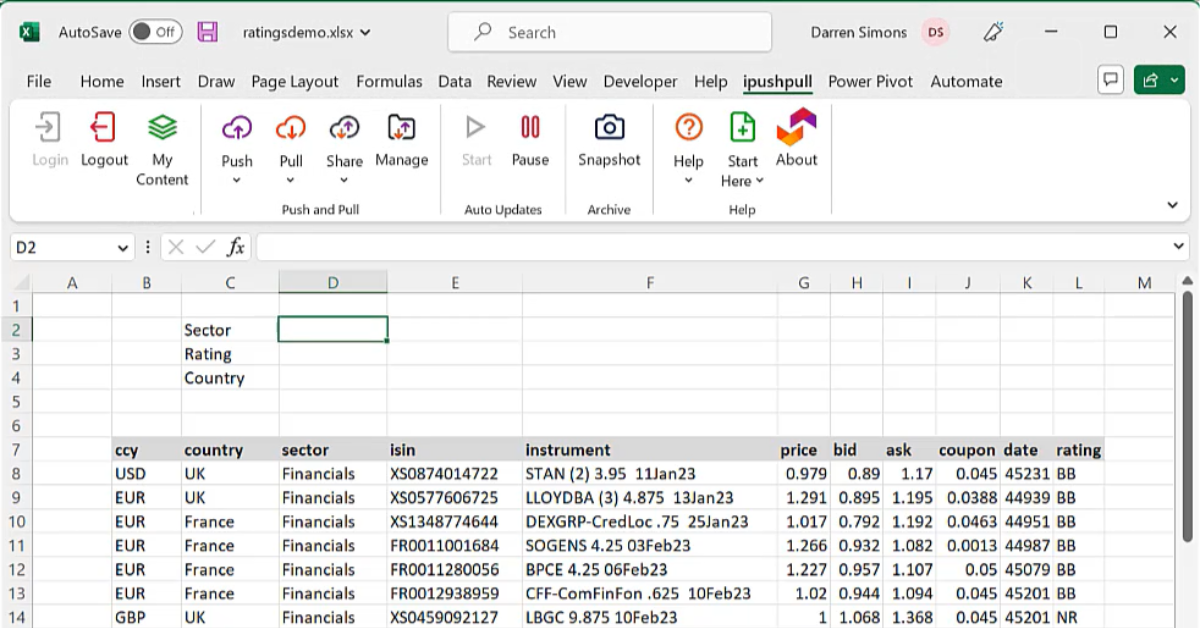Click in the Search box

pos(610,32)
